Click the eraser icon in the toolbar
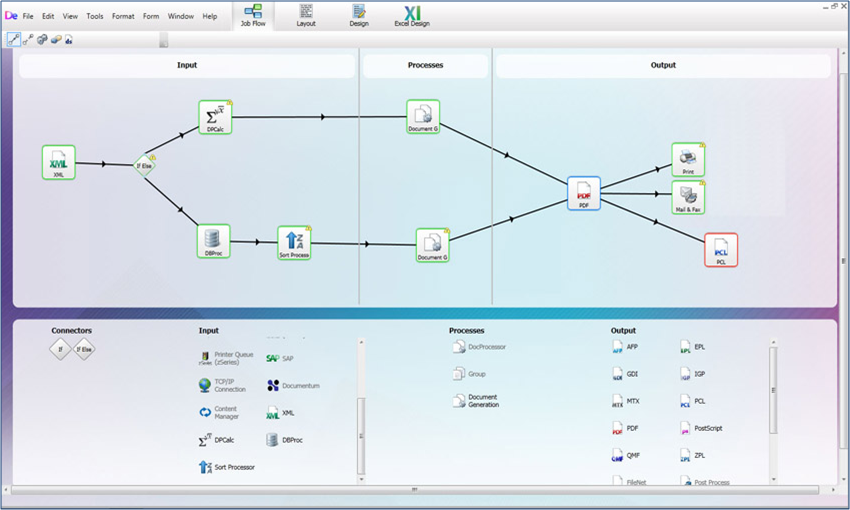Image resolution: width=850 pixels, height=510 pixels. 56,40
